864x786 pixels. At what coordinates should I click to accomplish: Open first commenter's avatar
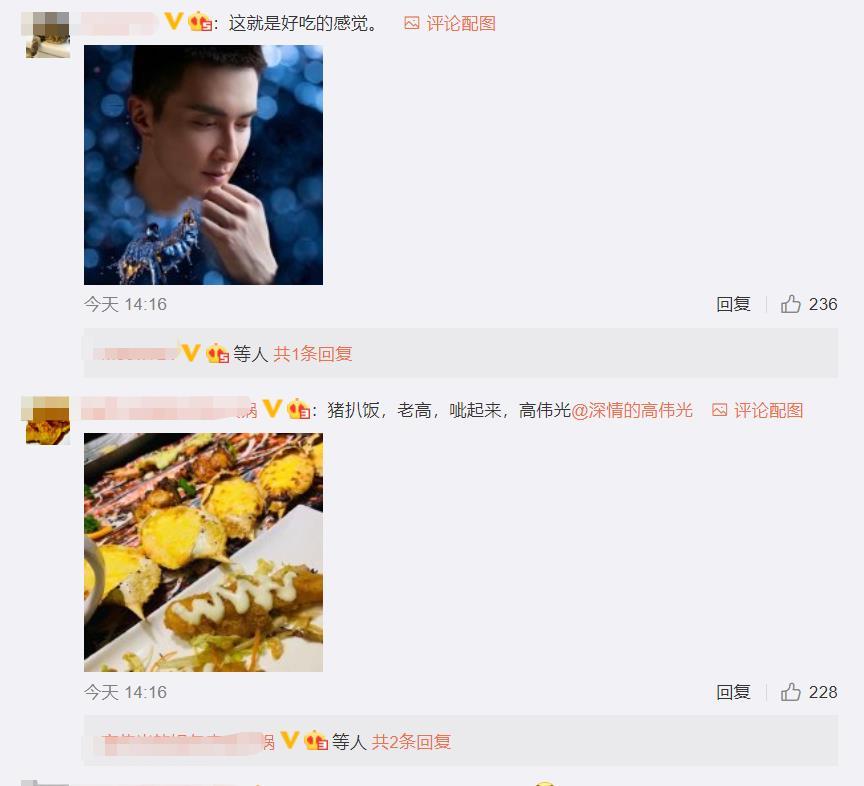[x=47, y=35]
